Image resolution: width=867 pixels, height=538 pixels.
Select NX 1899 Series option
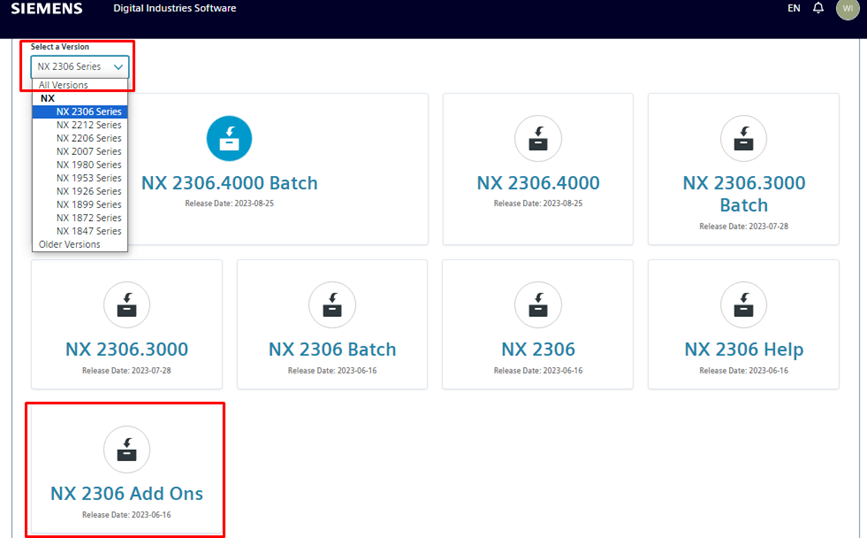click(x=80, y=204)
